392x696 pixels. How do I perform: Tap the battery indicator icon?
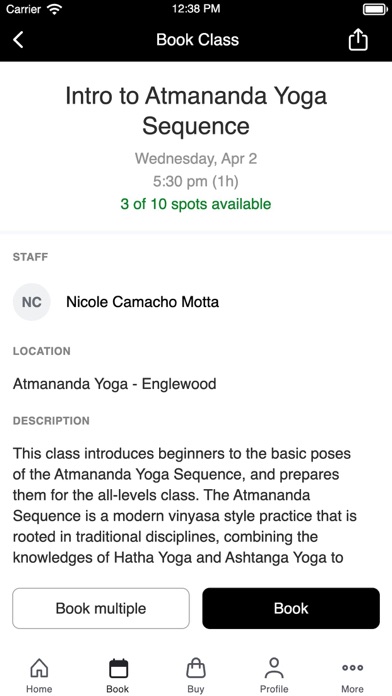pos(375,9)
